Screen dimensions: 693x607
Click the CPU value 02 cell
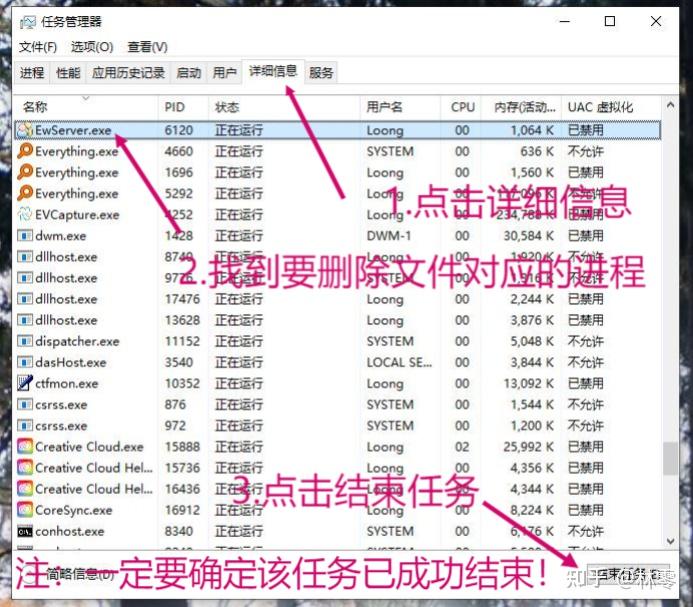(462, 447)
